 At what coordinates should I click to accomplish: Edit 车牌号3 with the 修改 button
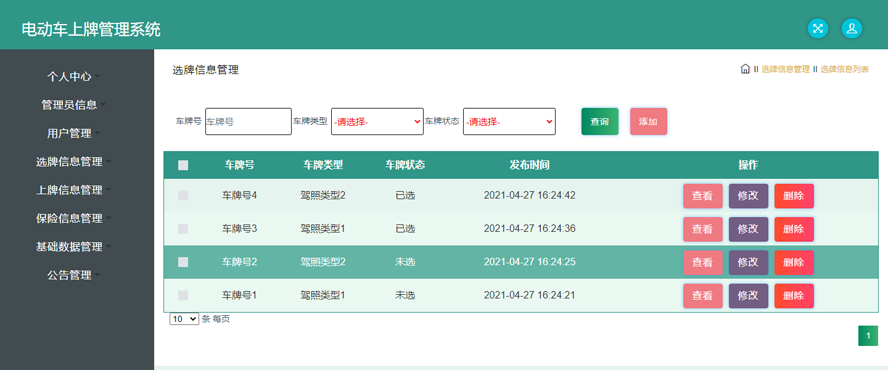748,229
